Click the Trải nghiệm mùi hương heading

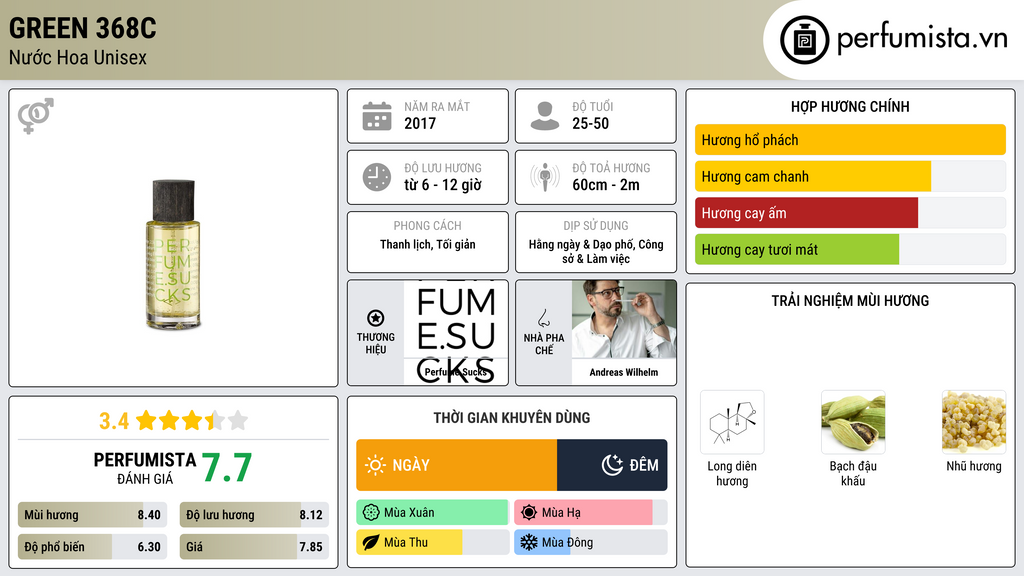[x=850, y=301]
